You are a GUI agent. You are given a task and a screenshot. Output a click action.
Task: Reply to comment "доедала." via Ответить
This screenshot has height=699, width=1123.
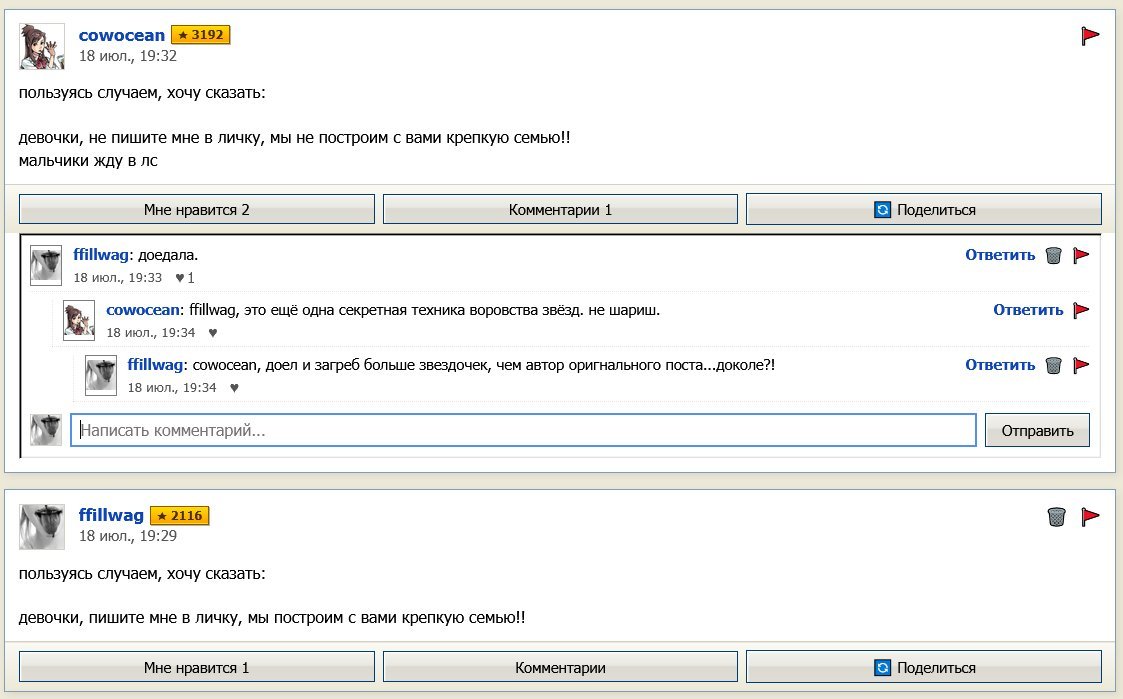pos(1000,255)
